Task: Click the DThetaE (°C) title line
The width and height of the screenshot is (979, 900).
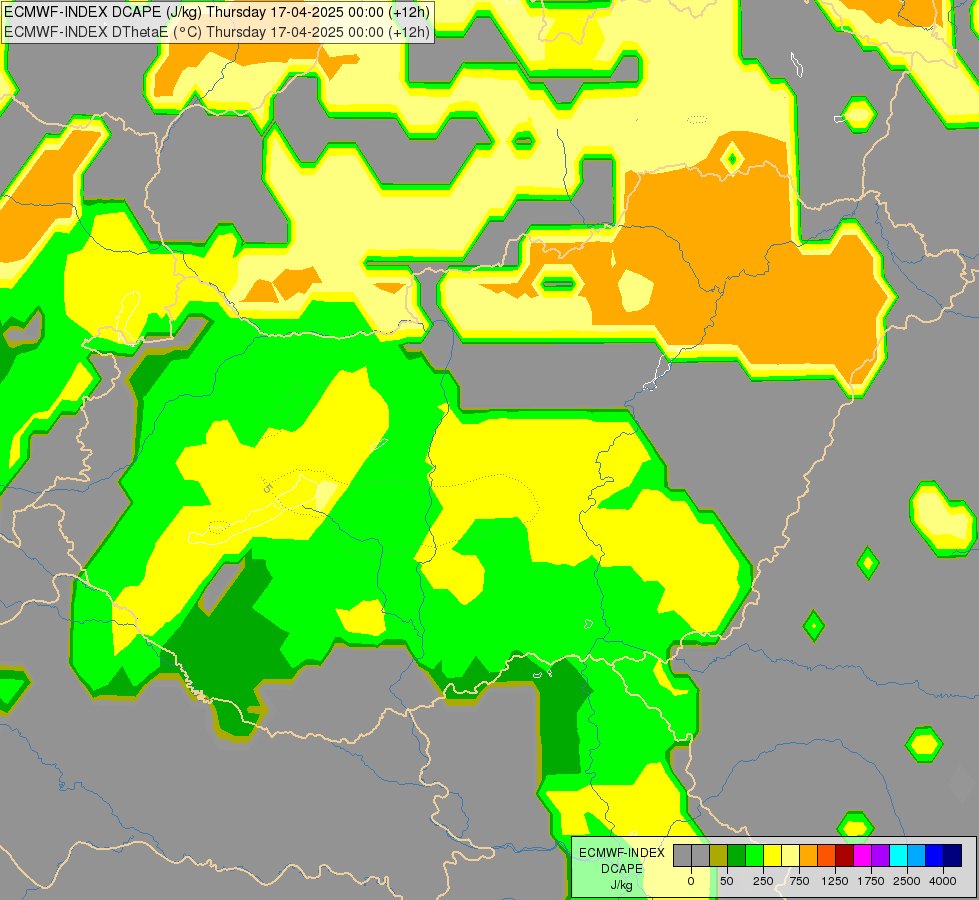Action: 217,32
